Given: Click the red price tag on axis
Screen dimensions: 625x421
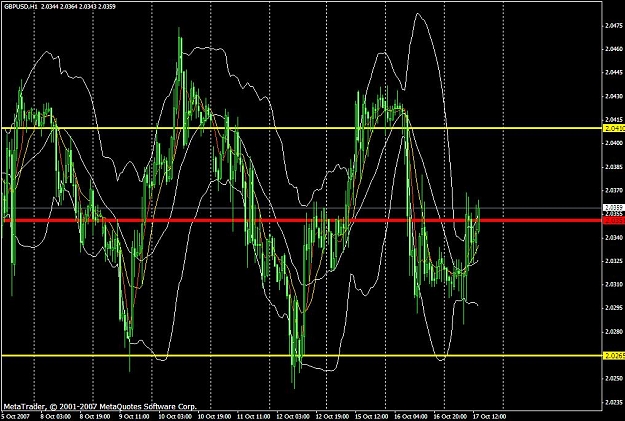Looking at the screenshot, I should (x=614, y=220).
